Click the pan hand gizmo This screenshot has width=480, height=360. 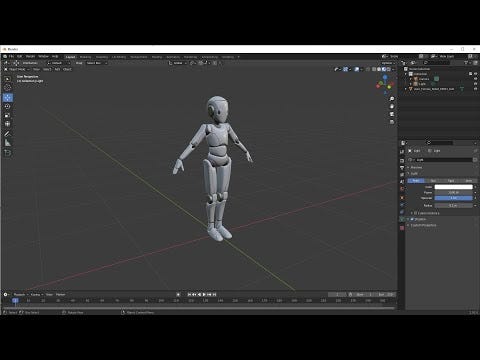(392, 107)
